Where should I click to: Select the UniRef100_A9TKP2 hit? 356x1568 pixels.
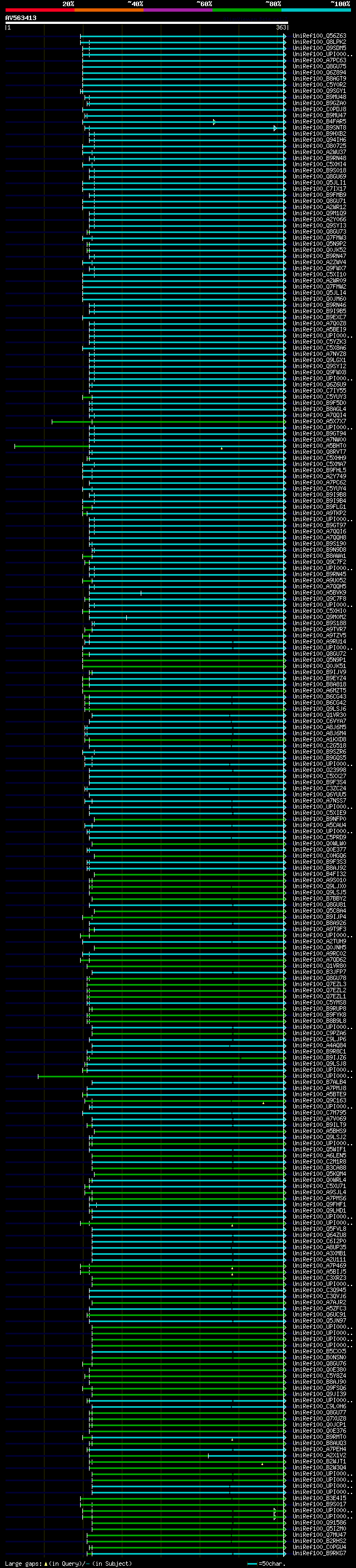(319, 513)
